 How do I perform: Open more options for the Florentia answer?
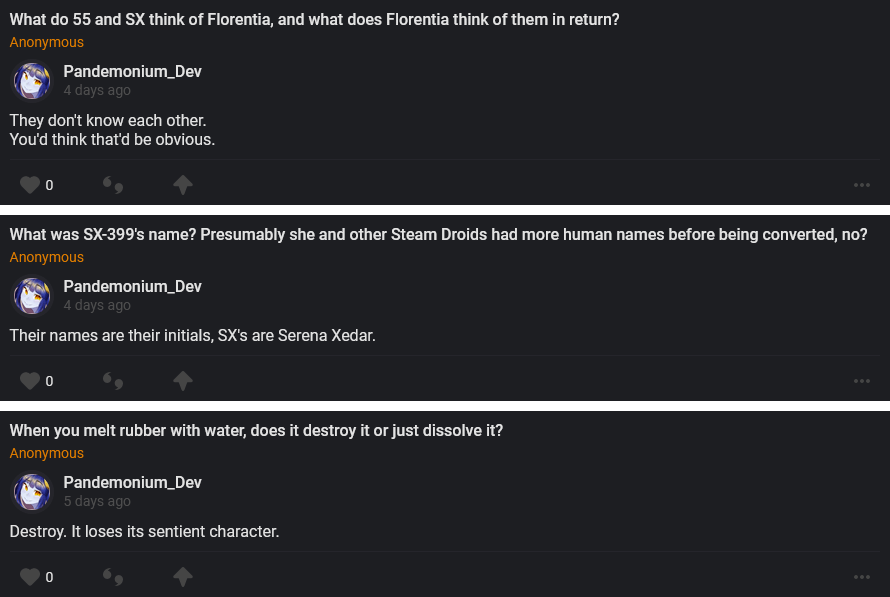(x=862, y=185)
